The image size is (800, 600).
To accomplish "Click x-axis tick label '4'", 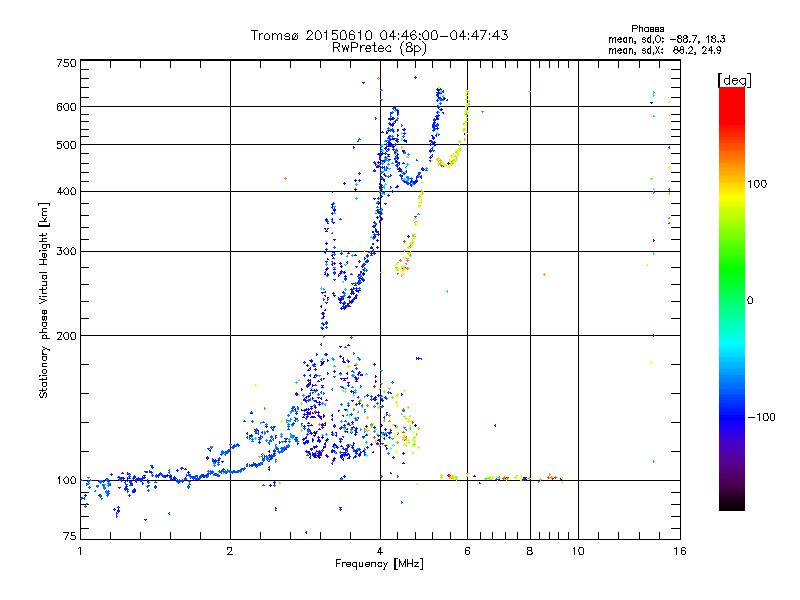I will pos(380,551).
